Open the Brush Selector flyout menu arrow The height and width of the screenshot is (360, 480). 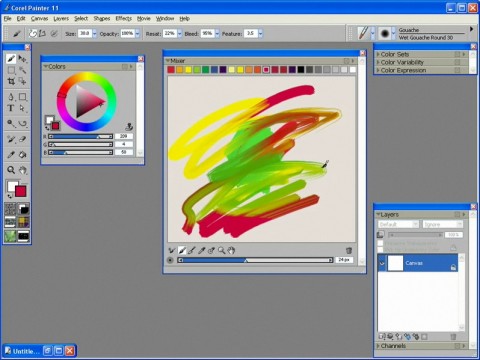pos(471,29)
